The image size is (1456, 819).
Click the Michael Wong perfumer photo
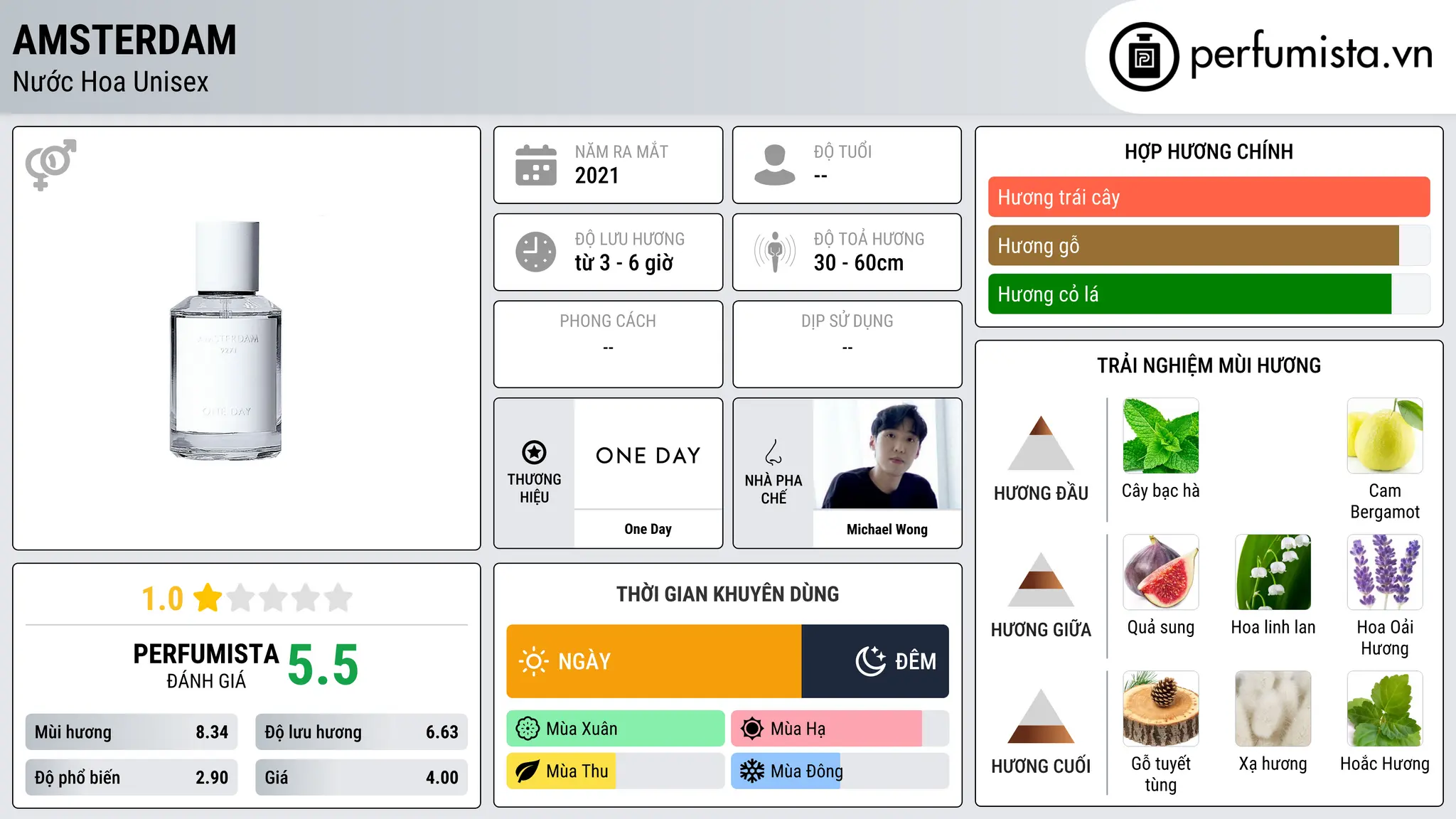click(887, 454)
